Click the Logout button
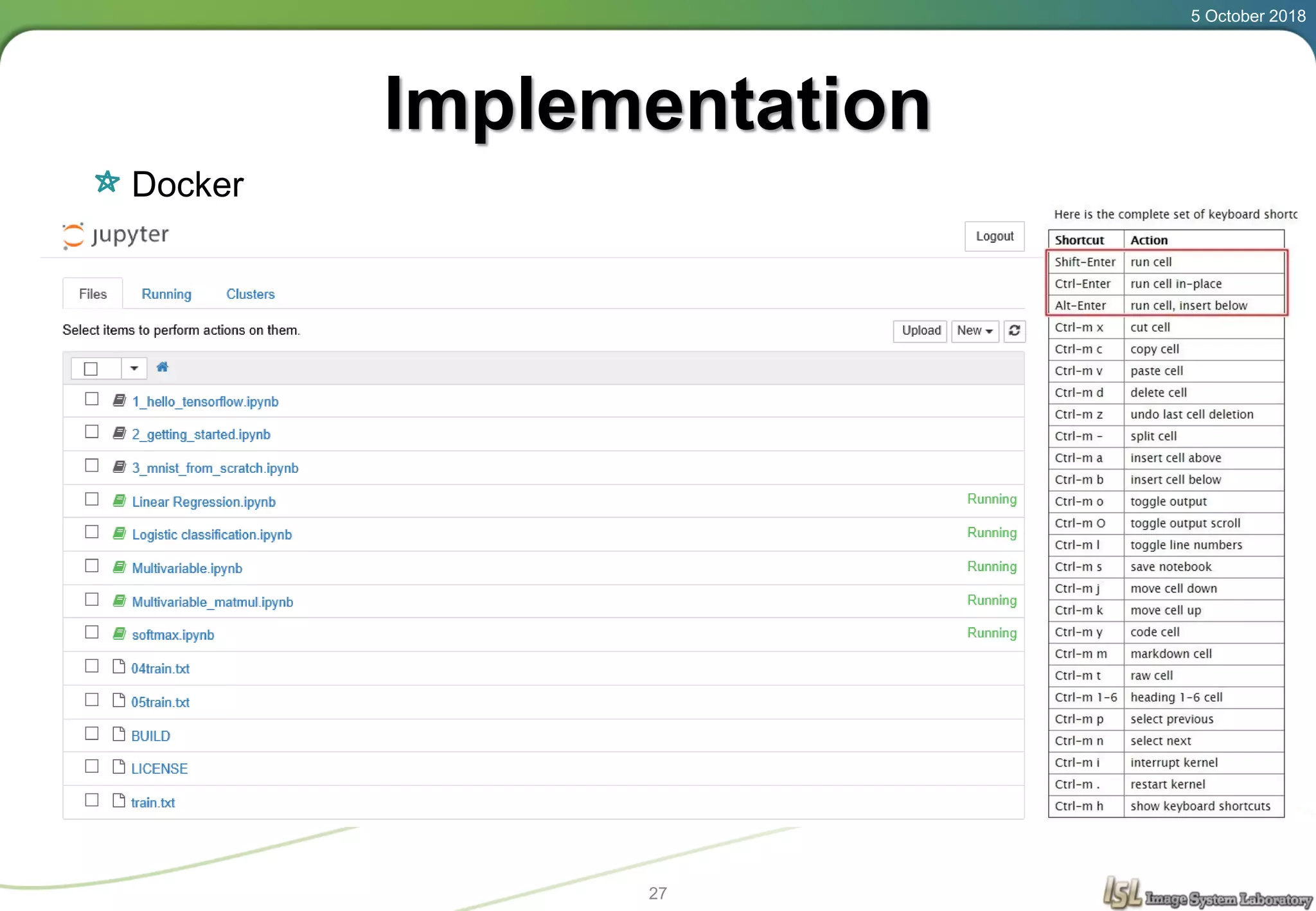This screenshot has width=1316, height=911. pyautogui.click(x=995, y=236)
